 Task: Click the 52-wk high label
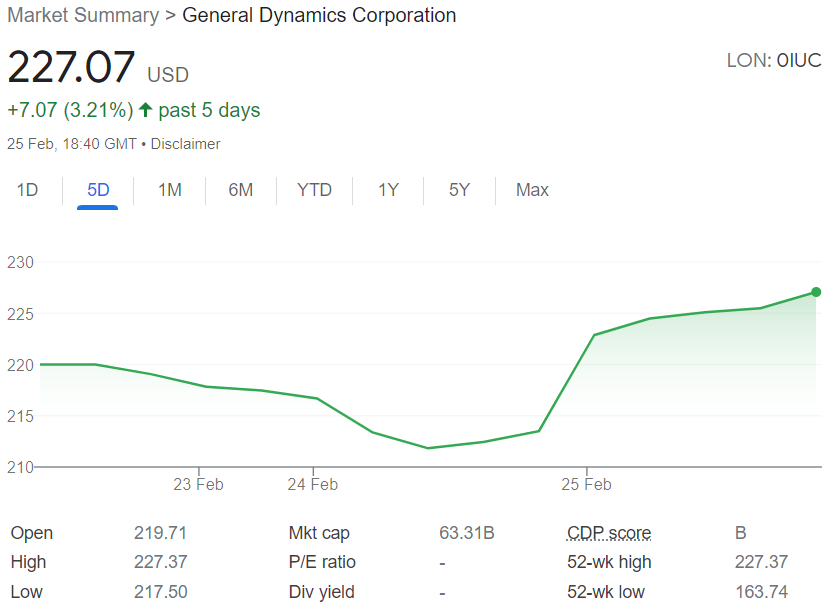(609, 562)
